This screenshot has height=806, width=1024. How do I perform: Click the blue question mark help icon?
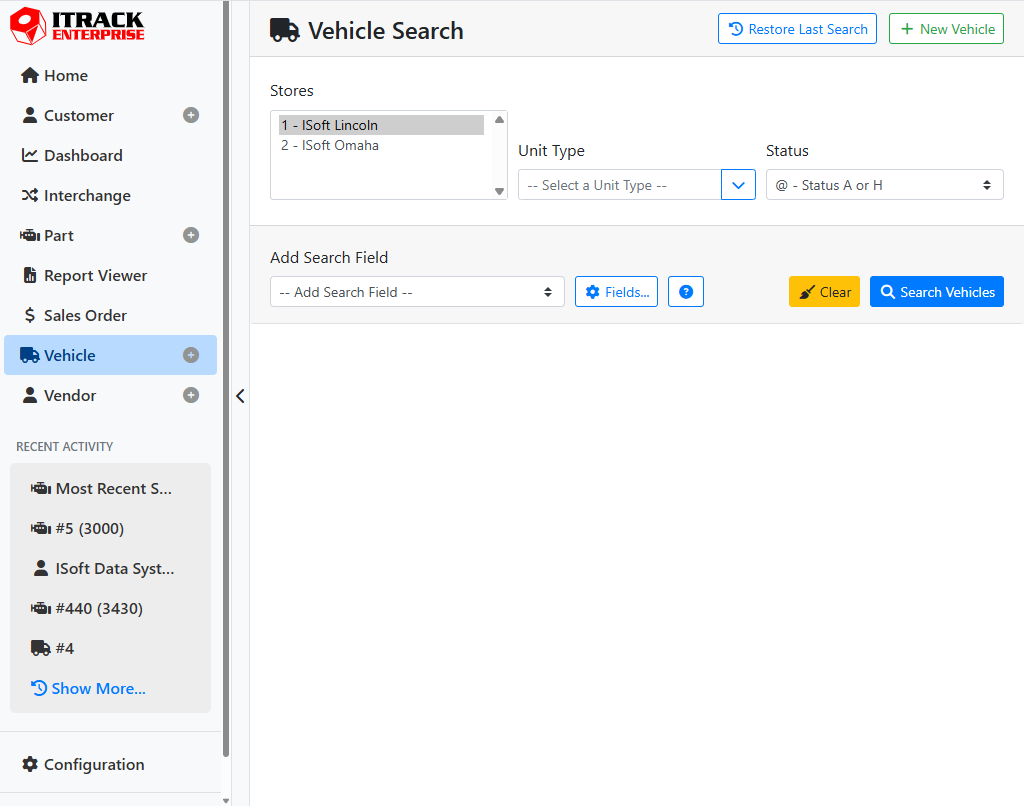tap(686, 291)
